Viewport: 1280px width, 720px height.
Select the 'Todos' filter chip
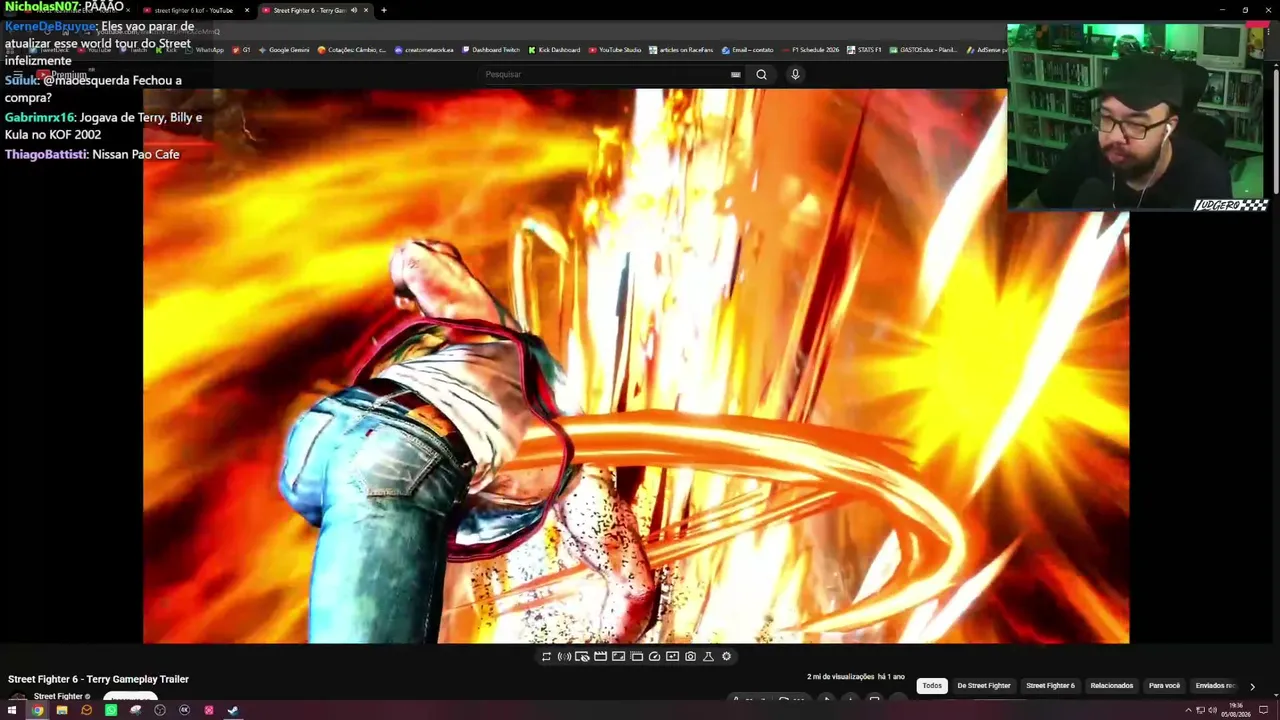pyautogui.click(x=932, y=686)
